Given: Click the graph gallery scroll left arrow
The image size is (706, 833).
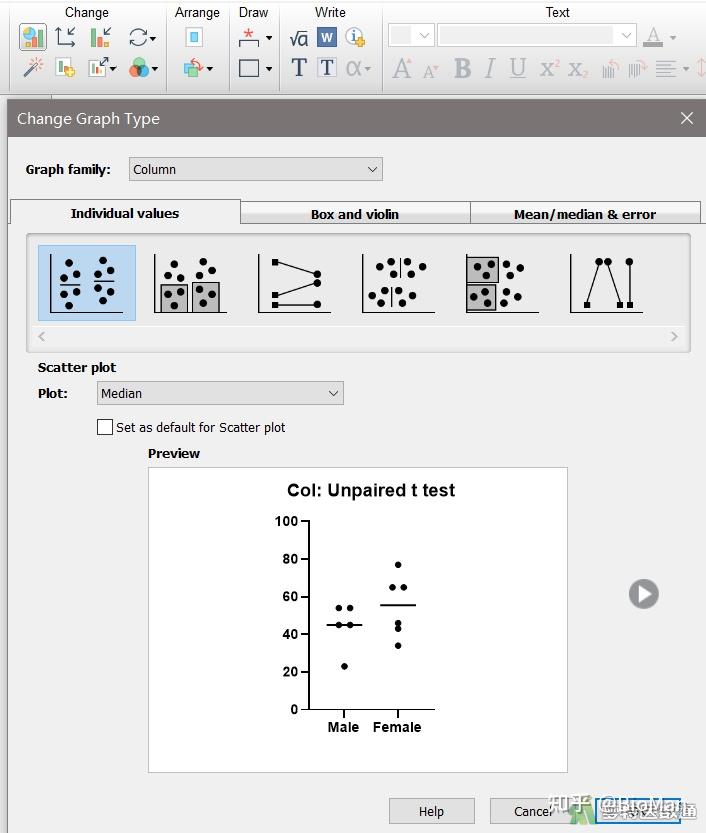Looking at the screenshot, I should [x=41, y=336].
